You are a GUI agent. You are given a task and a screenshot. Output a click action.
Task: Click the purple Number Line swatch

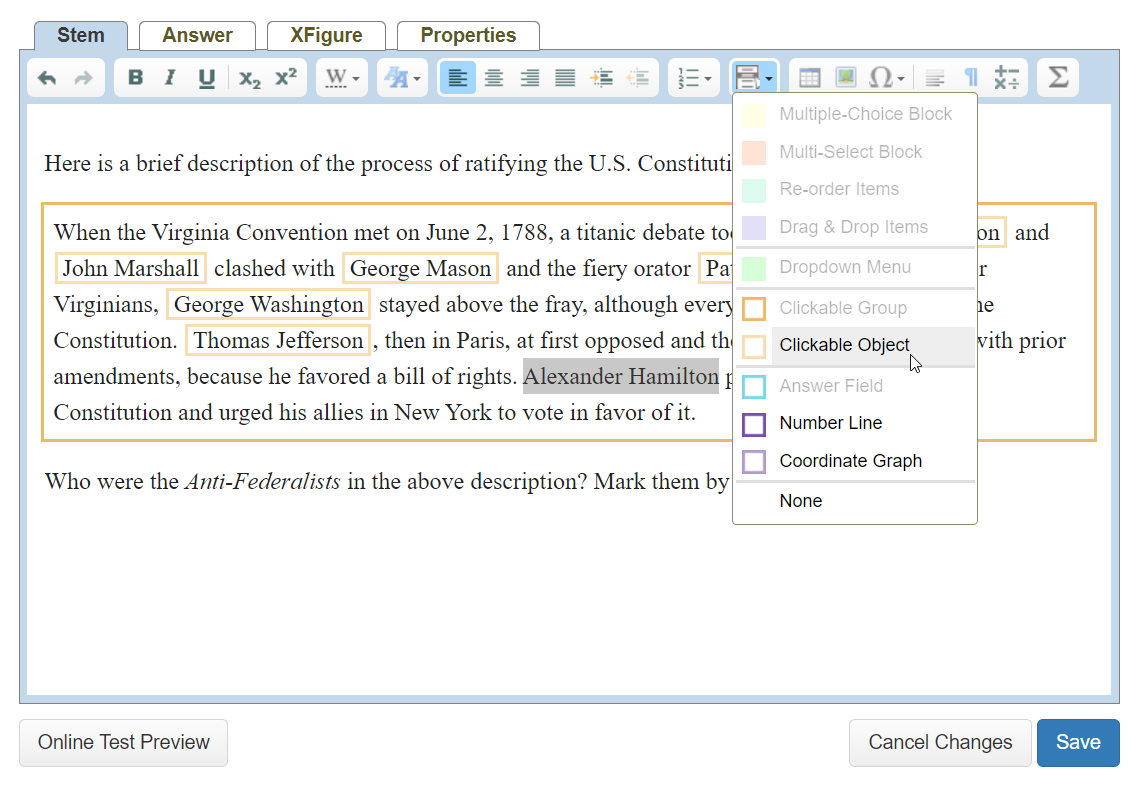754,424
